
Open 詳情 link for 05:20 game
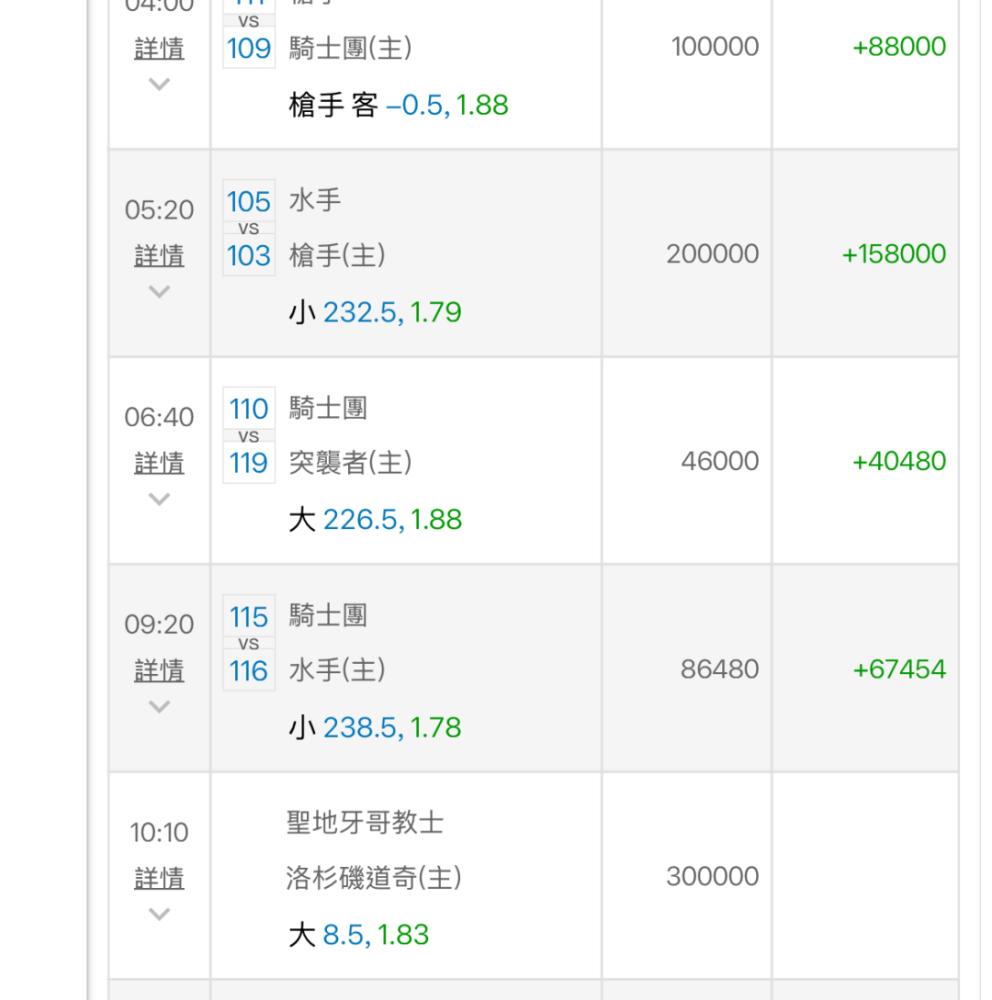(159, 256)
